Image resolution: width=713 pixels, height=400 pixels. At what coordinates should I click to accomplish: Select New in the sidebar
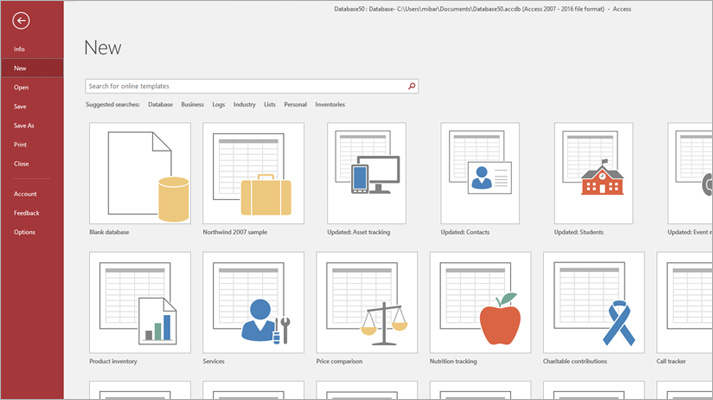[32, 68]
